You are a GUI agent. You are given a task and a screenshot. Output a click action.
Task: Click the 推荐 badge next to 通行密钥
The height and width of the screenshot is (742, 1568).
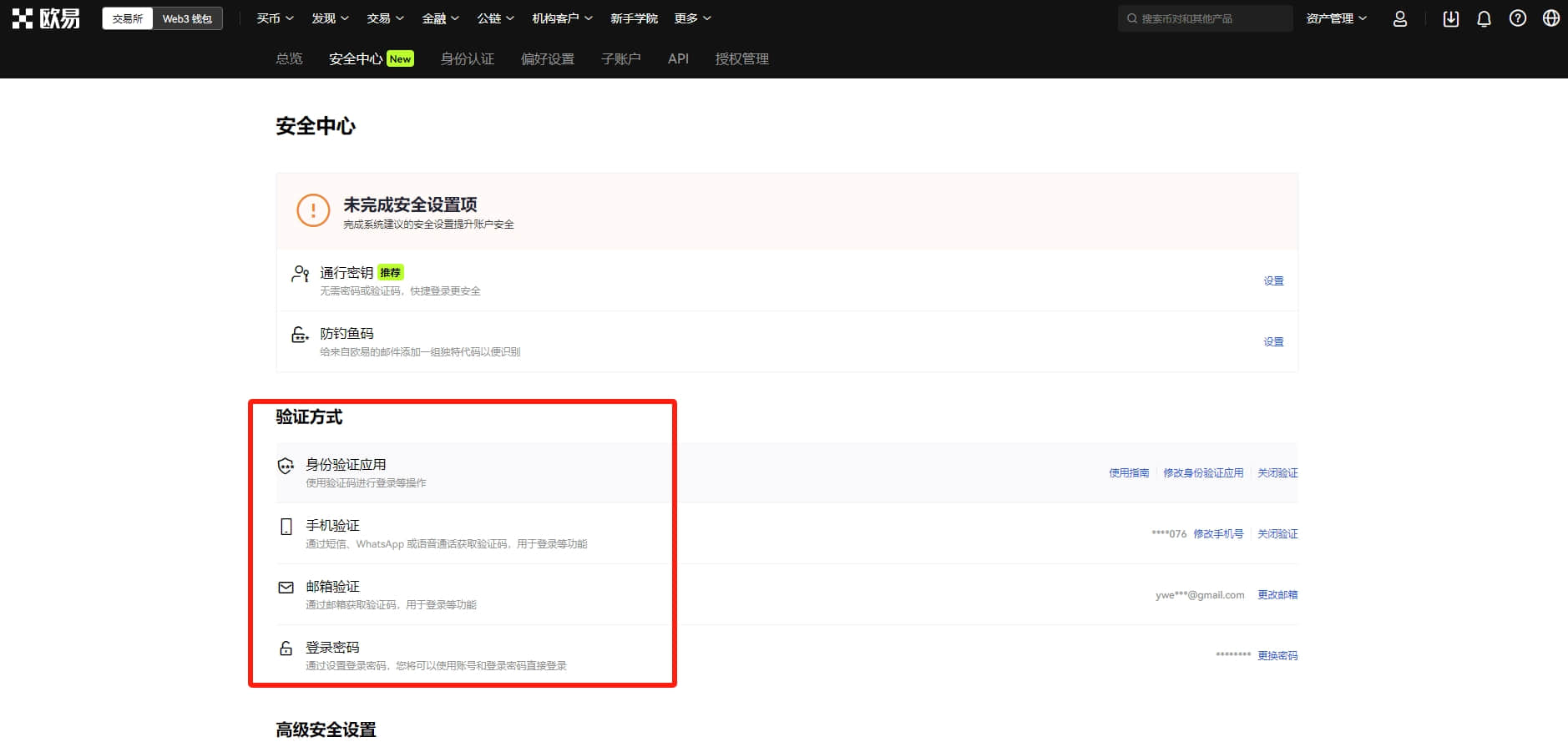(390, 272)
